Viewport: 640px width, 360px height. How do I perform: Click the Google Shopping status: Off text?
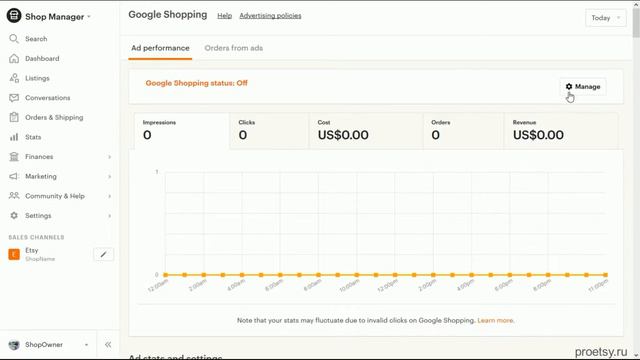196,83
